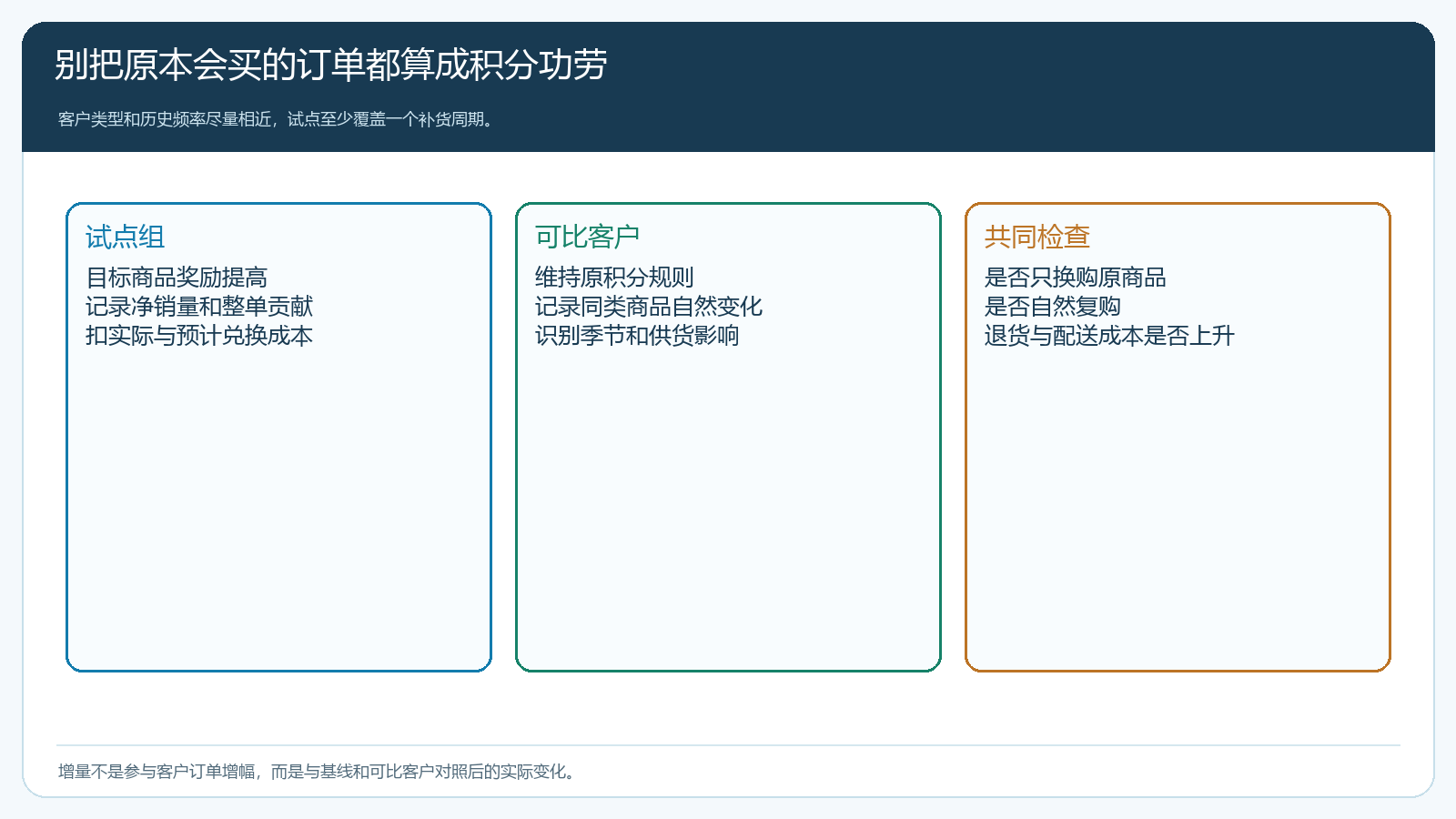Click the line 记录同类商品自然变化

point(649,307)
